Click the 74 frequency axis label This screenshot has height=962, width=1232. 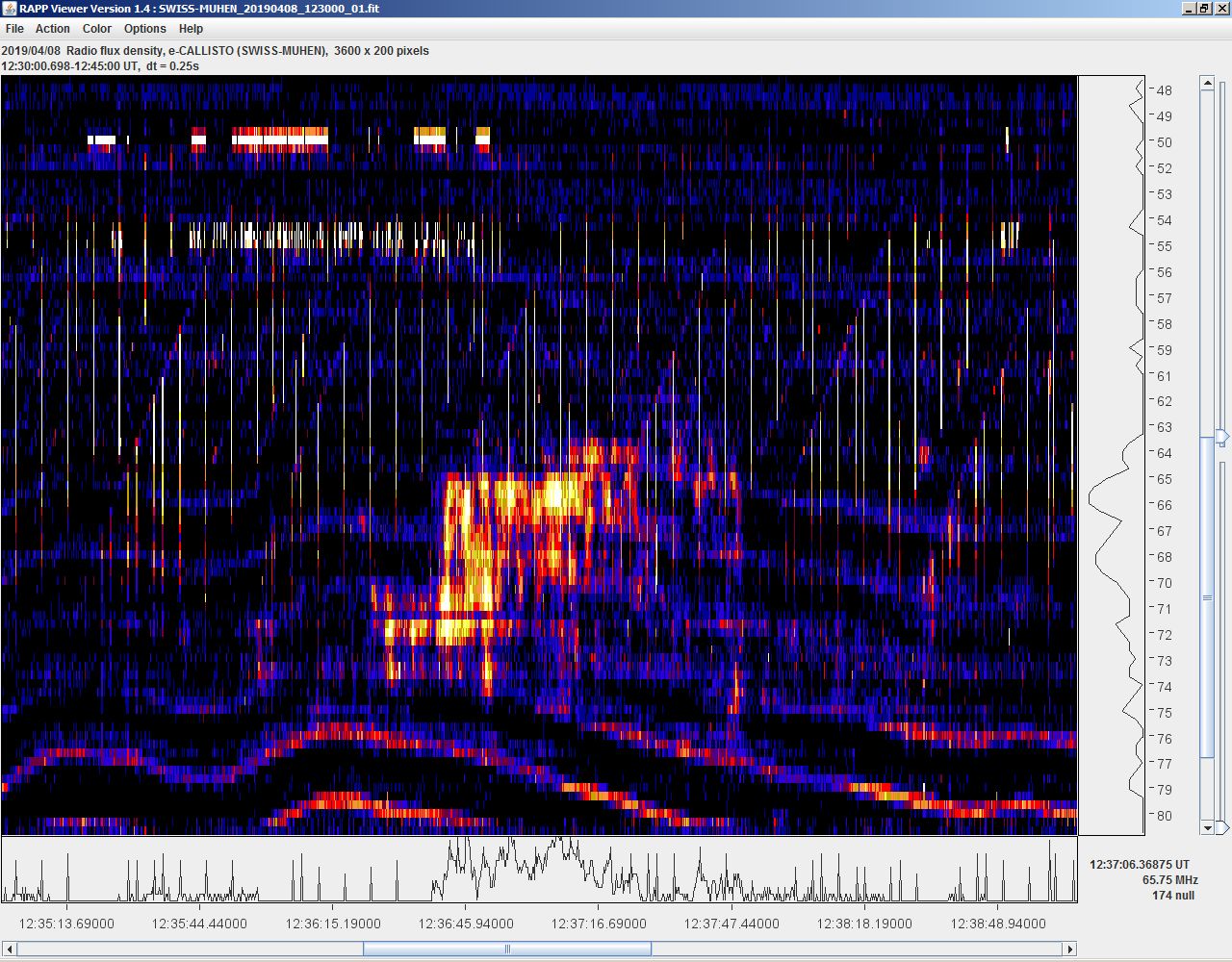coord(1165,687)
